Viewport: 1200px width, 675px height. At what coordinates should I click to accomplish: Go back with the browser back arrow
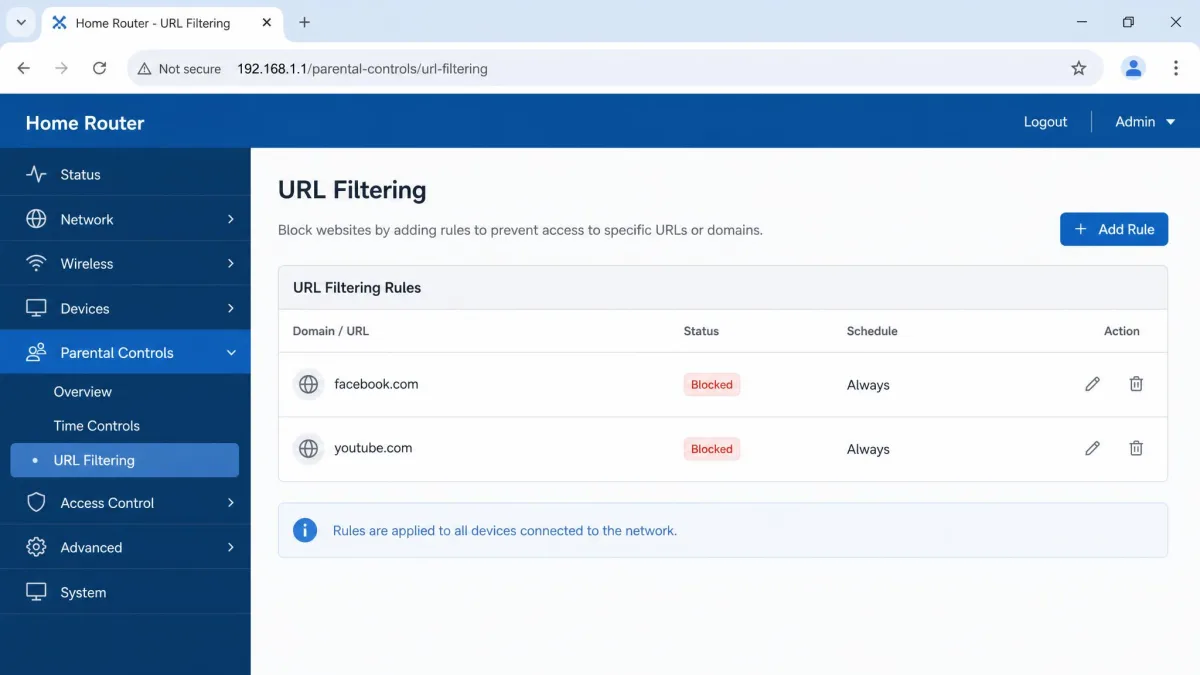(24, 68)
